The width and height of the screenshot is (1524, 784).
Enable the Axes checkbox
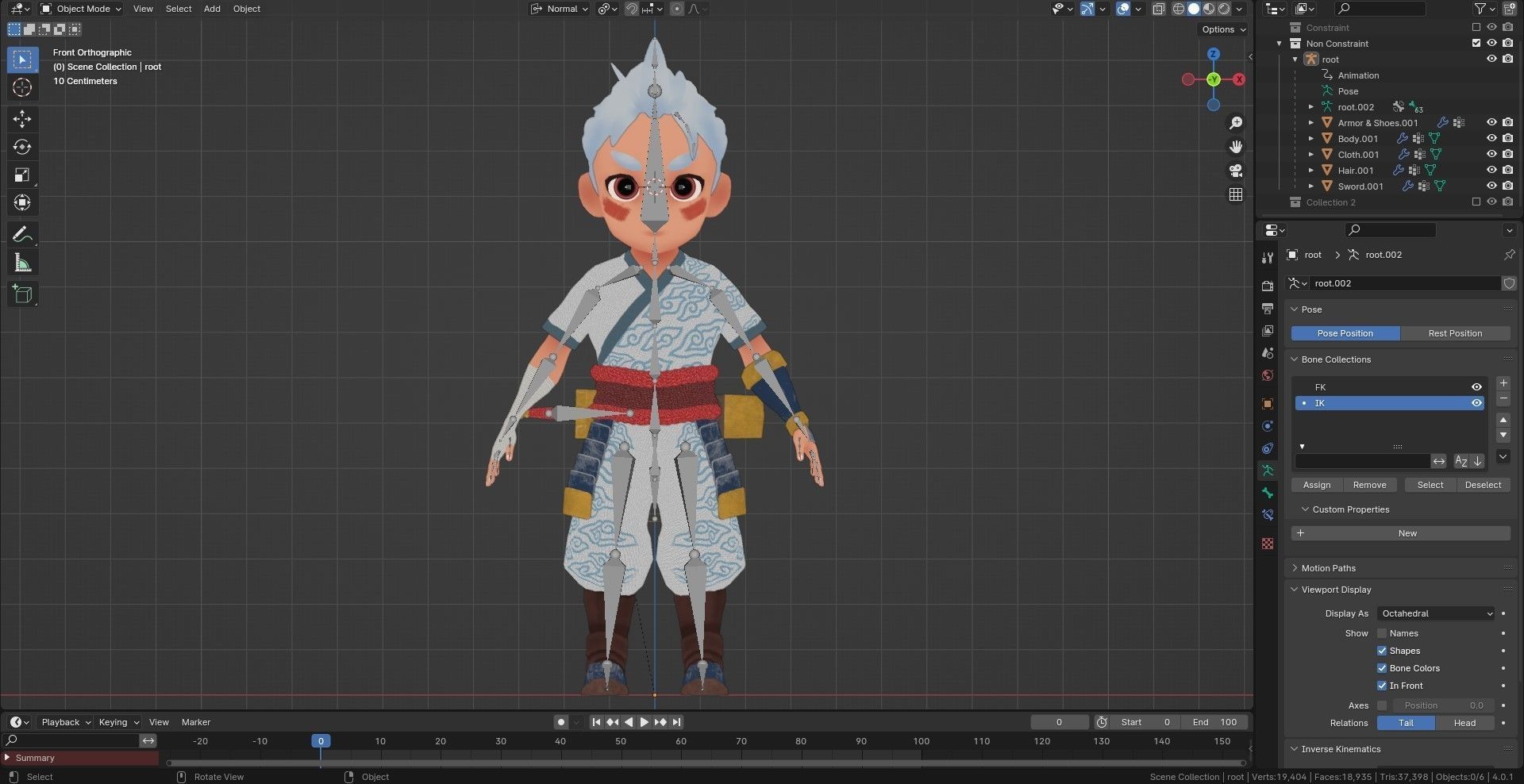pos(1382,705)
